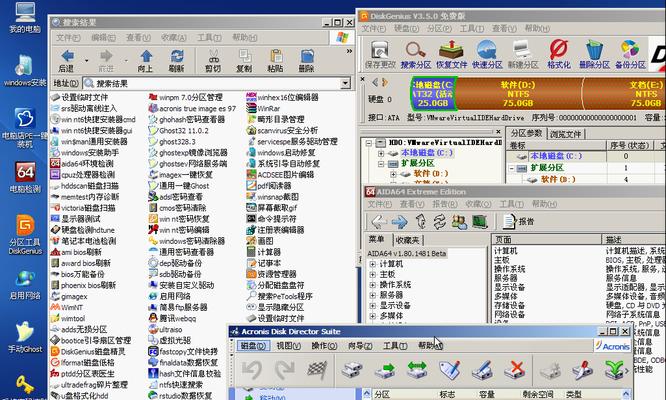Click Acronis commit checkered flag icon
666x400 pixels.
[x=316, y=370]
